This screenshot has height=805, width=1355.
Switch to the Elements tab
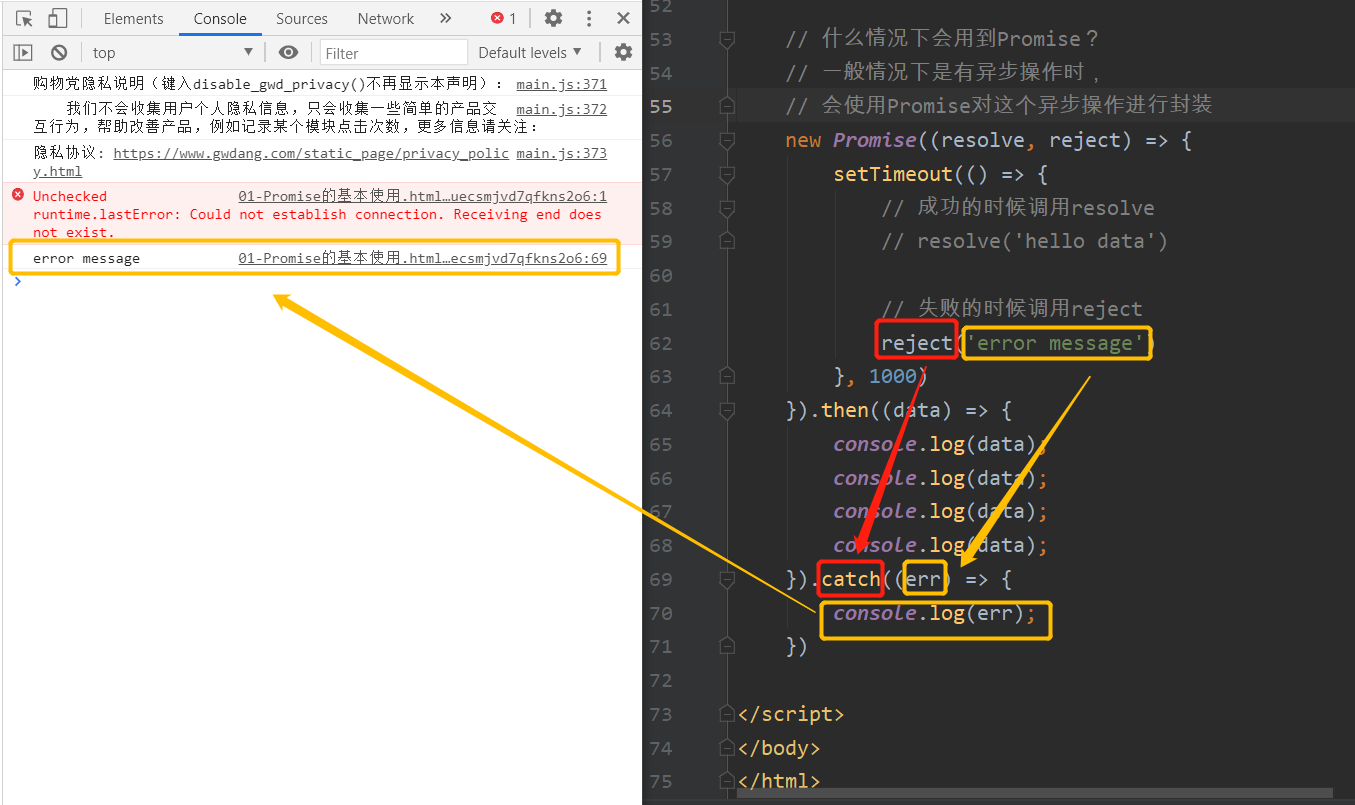pyautogui.click(x=133, y=18)
